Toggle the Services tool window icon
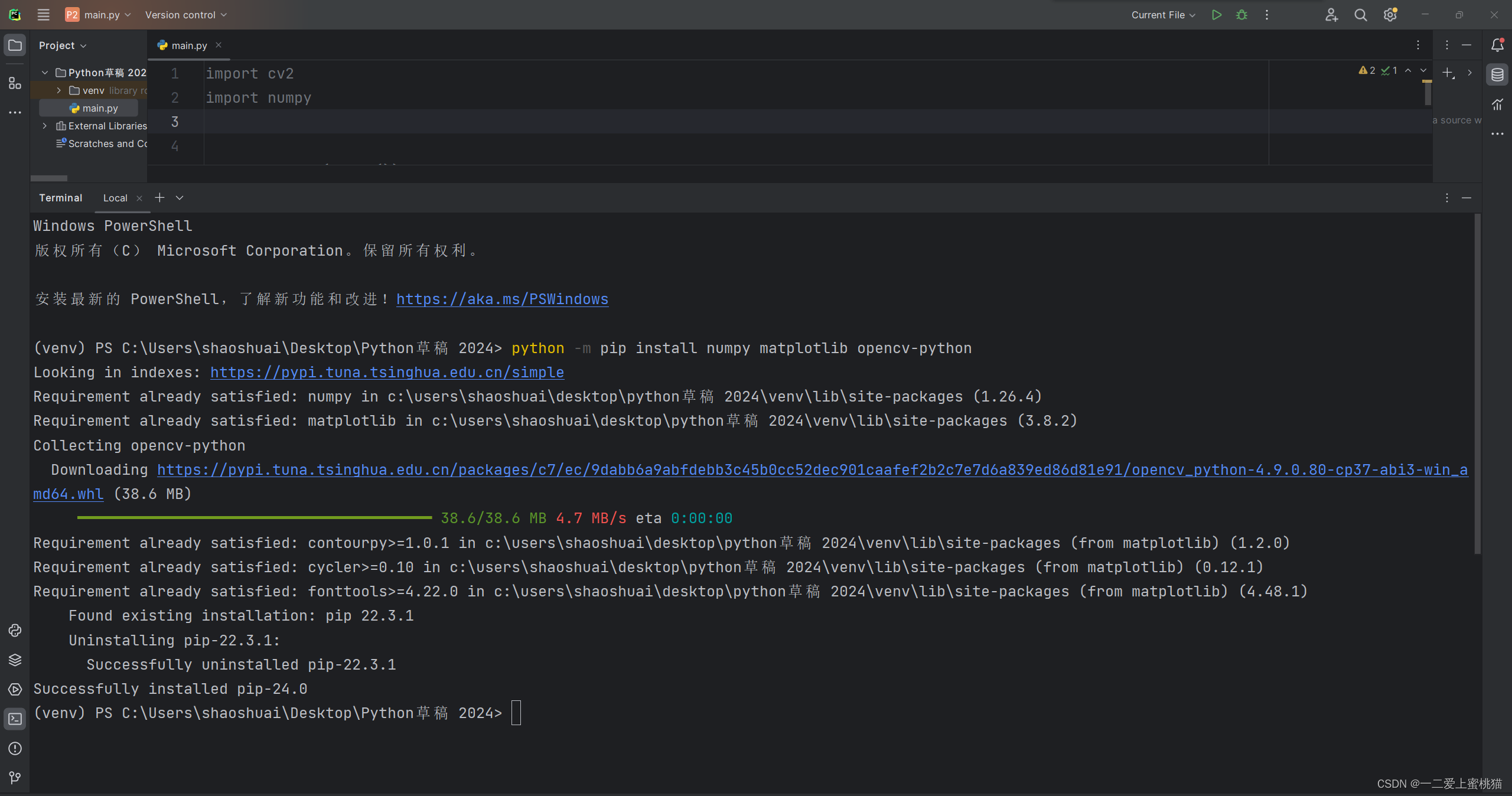The image size is (1512, 796). [x=15, y=689]
